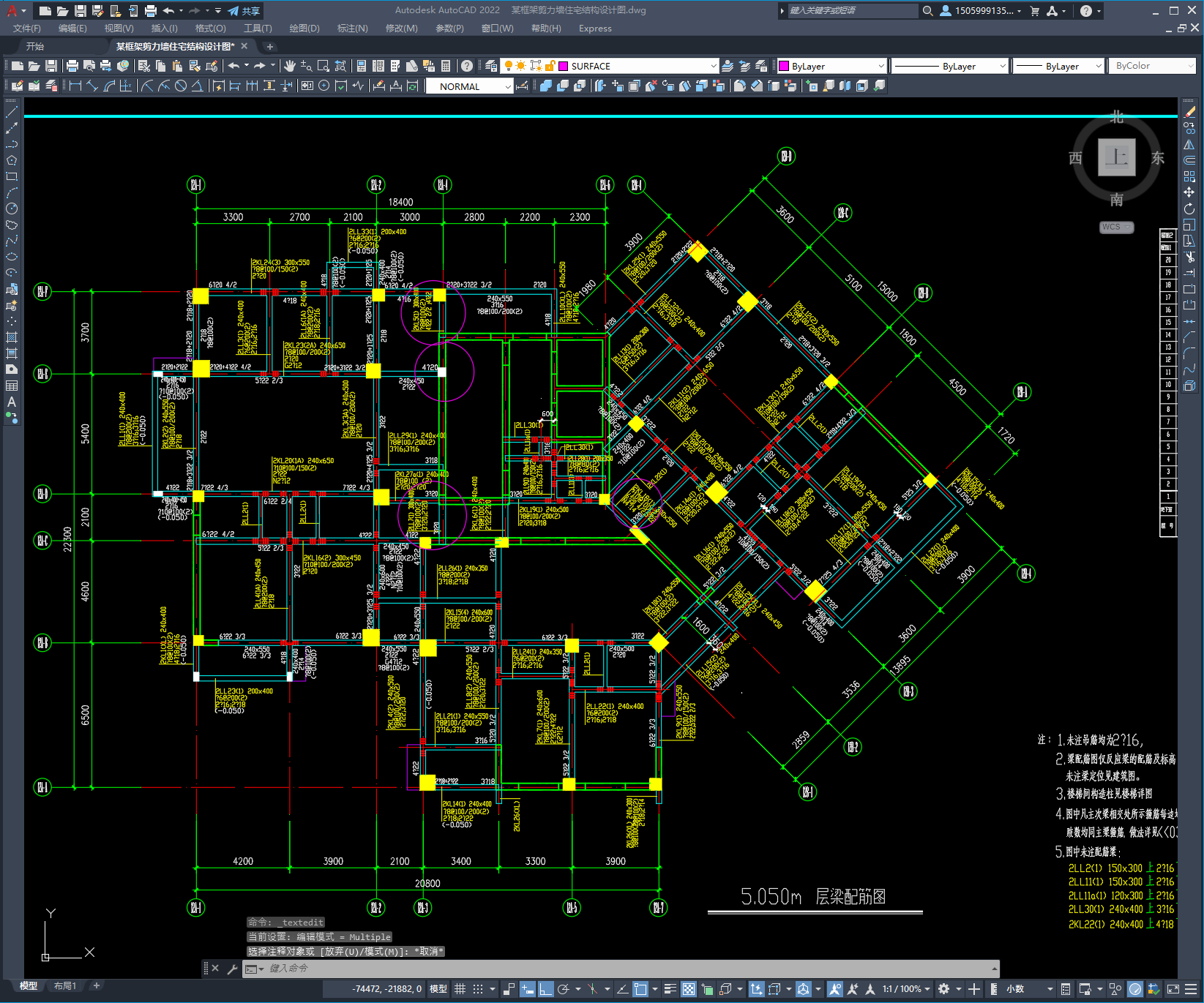The width and height of the screenshot is (1204, 1003).
Task: Open the 文件(F) menu
Action: click(27, 29)
